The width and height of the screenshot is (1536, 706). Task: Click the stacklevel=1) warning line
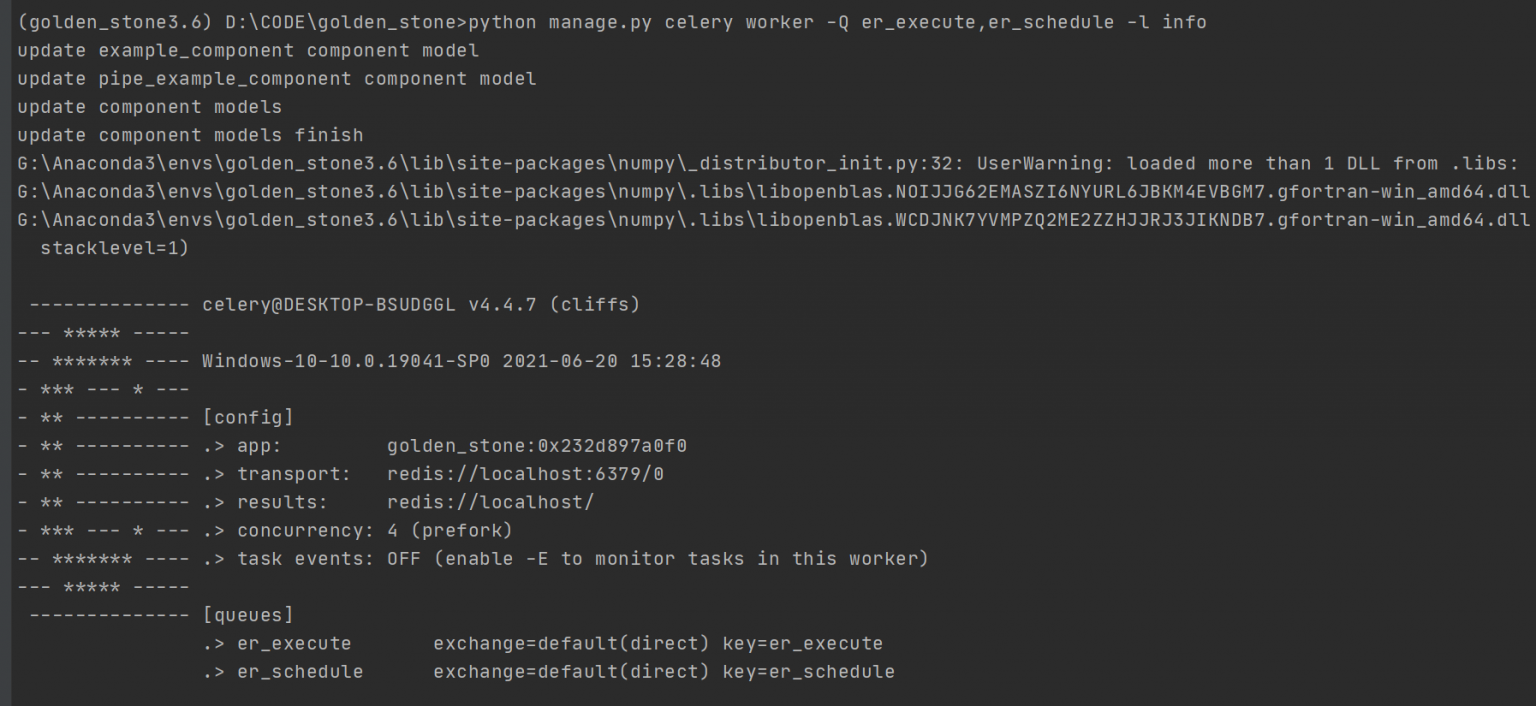114,247
